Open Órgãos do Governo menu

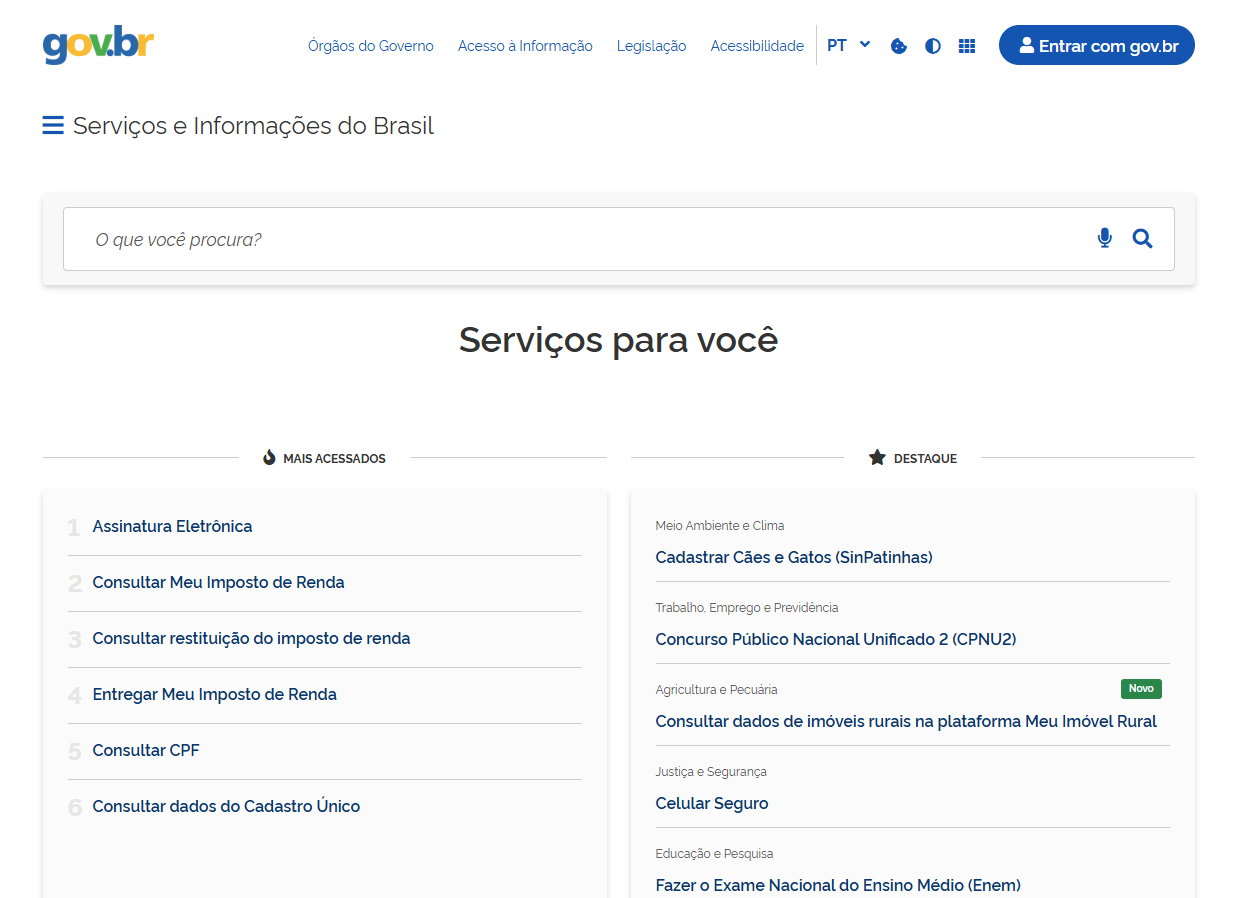point(371,46)
